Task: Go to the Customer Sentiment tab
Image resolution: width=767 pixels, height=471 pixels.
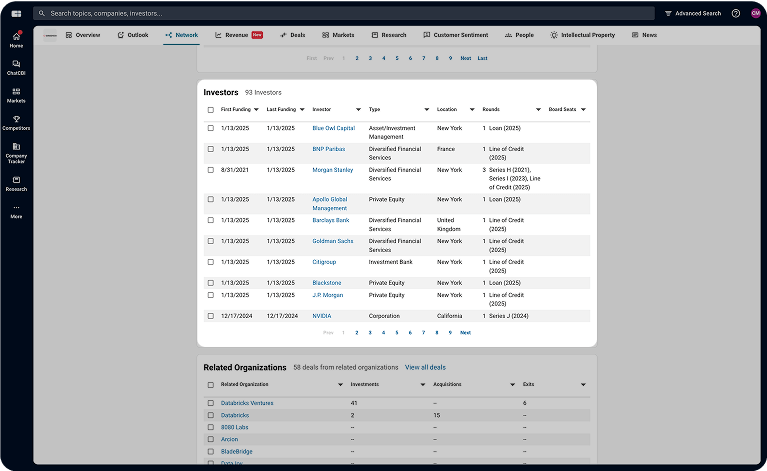Action: (456, 35)
